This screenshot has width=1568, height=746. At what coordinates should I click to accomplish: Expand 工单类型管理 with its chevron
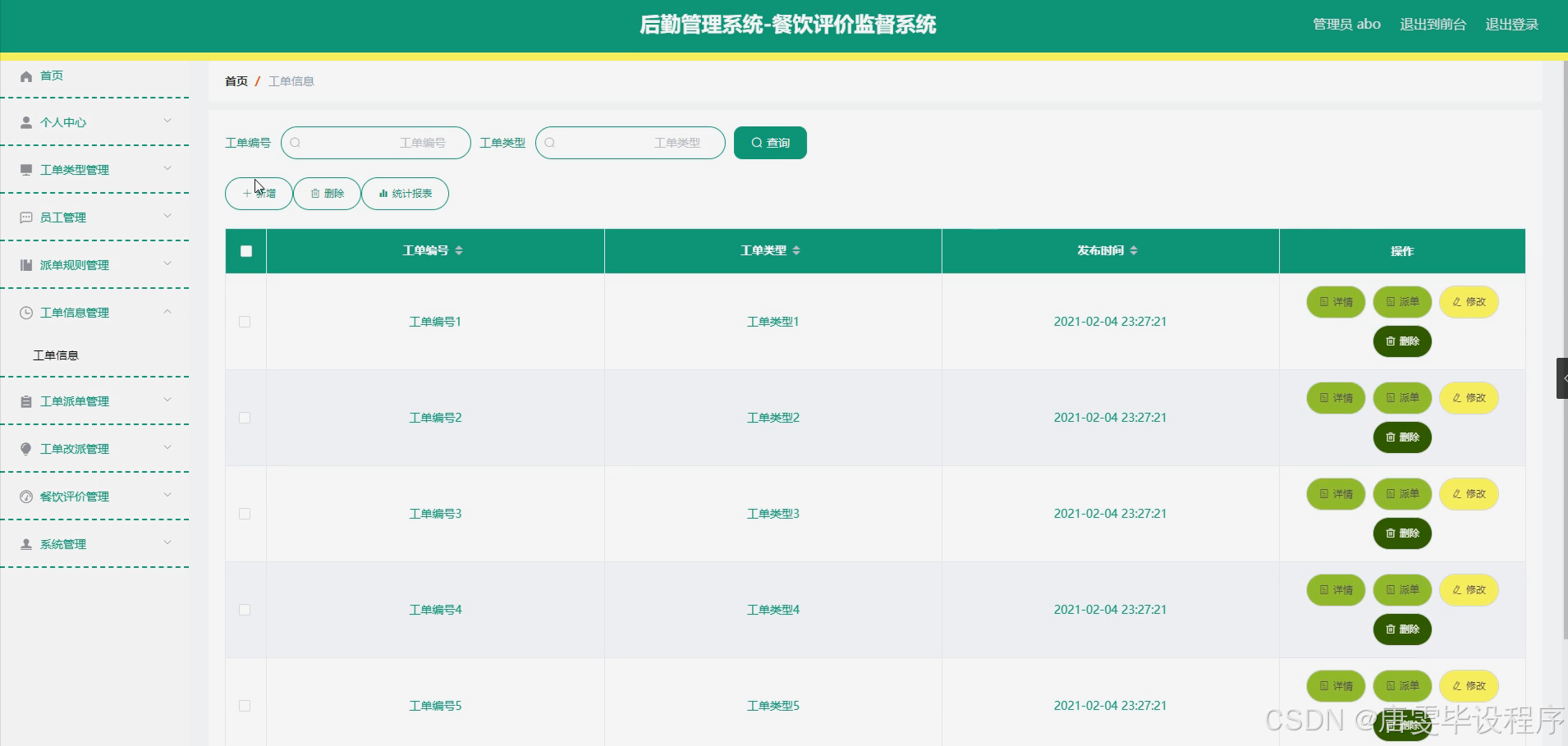[x=167, y=168]
